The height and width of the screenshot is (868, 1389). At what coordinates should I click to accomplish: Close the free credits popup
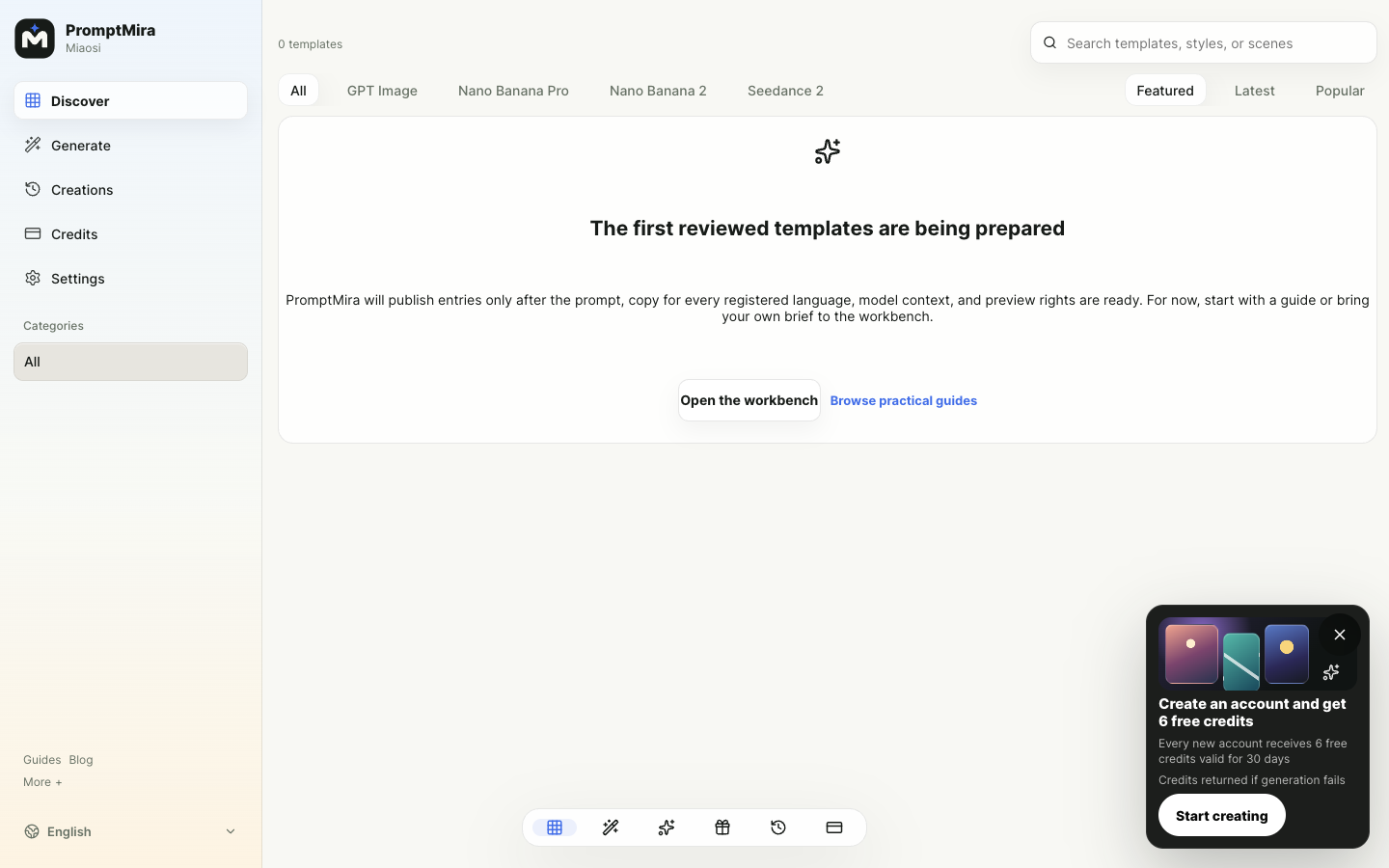click(x=1340, y=635)
